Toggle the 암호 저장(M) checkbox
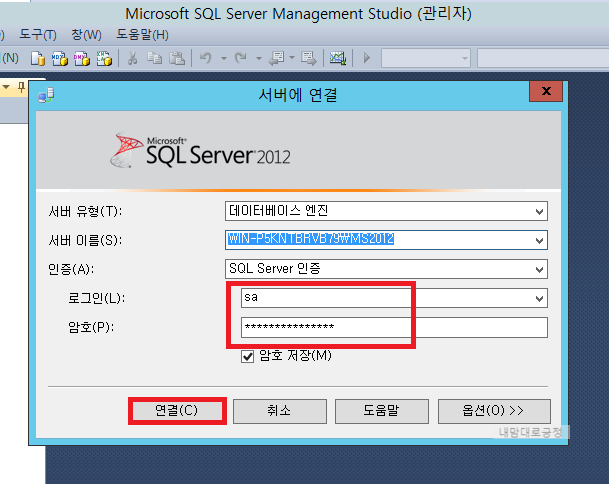Viewport: 609px width, 484px height. (x=247, y=356)
